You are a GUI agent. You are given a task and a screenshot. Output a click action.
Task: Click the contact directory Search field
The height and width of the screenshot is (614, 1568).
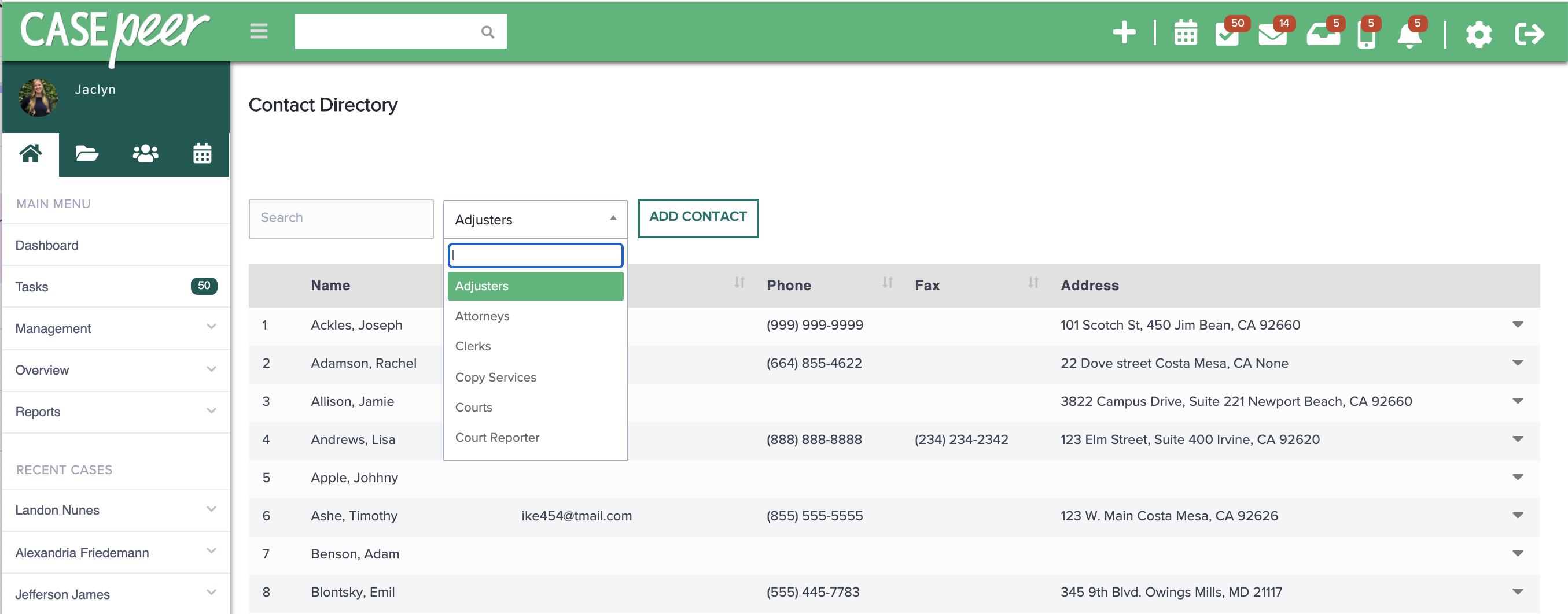click(341, 219)
